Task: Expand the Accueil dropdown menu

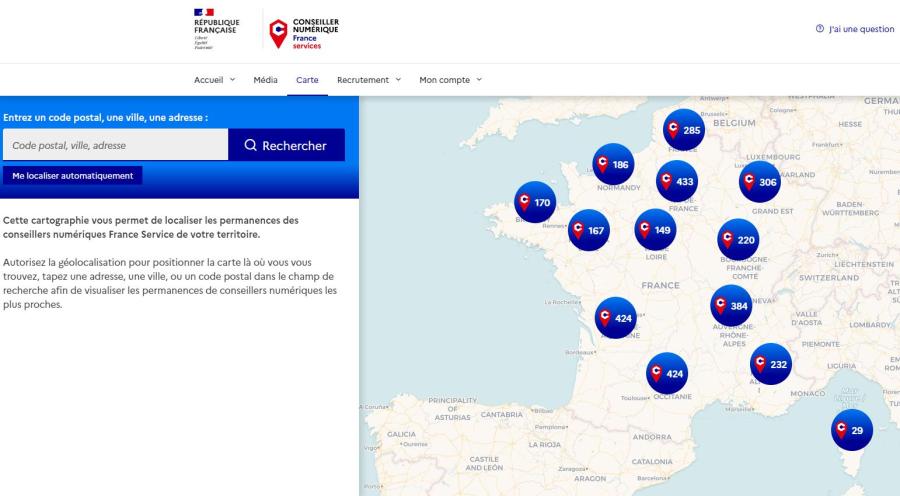Action: (214, 79)
